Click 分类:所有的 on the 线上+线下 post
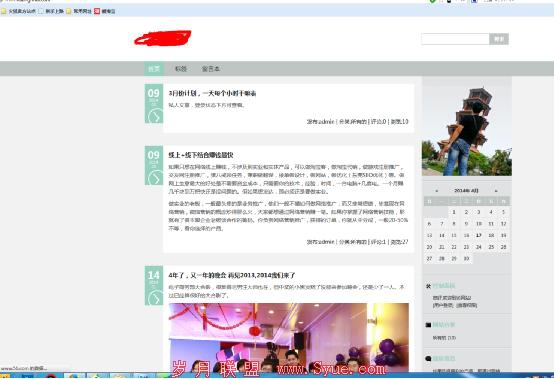The width and height of the screenshot is (554, 379). [353, 242]
